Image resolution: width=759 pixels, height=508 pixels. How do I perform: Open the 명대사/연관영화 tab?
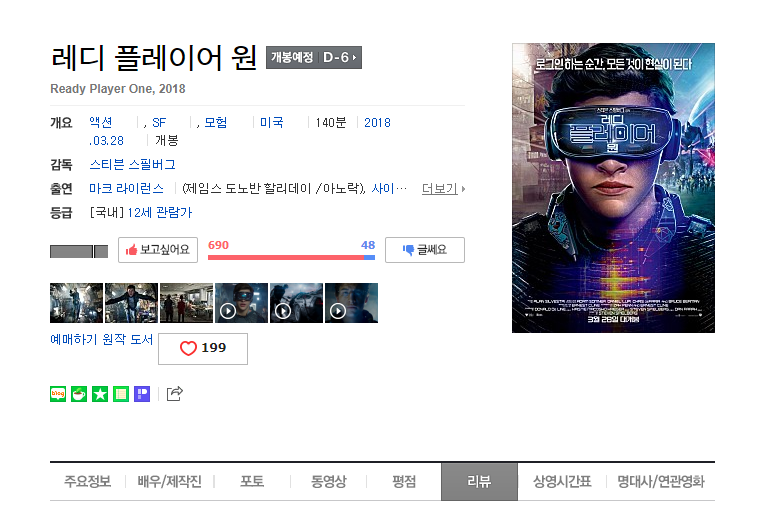[x=661, y=481]
